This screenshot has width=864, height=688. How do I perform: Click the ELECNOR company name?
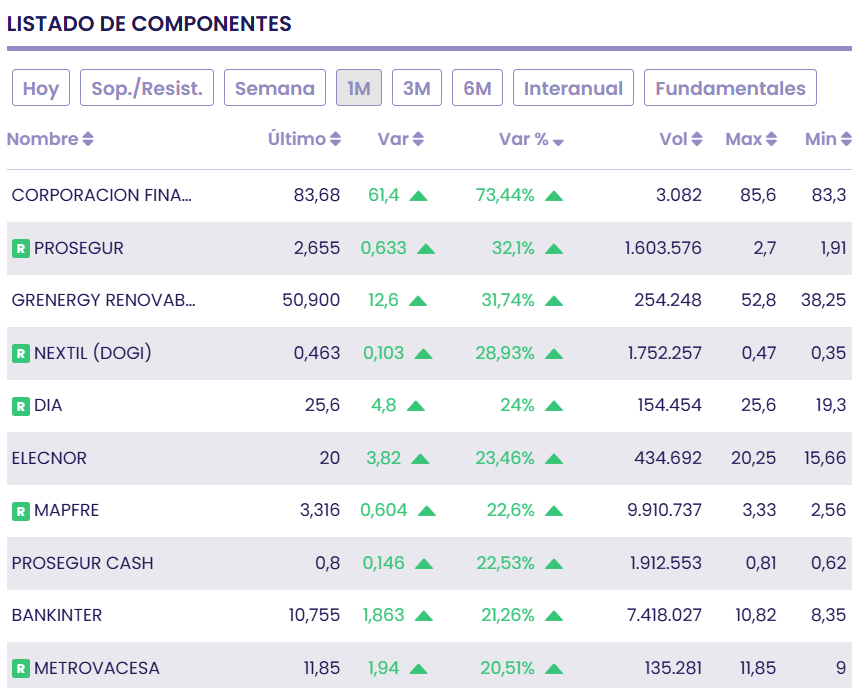(x=49, y=458)
